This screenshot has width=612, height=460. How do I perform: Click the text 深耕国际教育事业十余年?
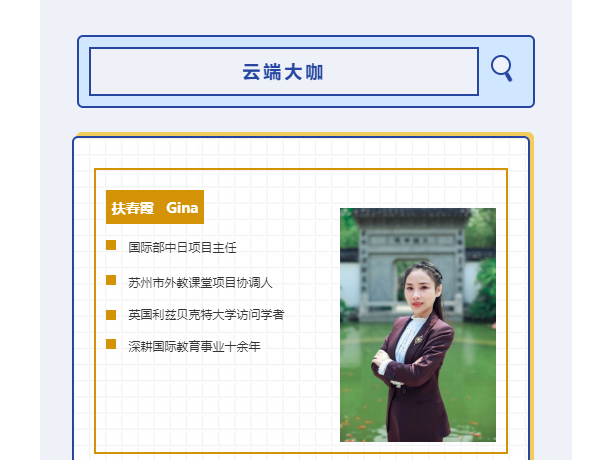(x=194, y=346)
